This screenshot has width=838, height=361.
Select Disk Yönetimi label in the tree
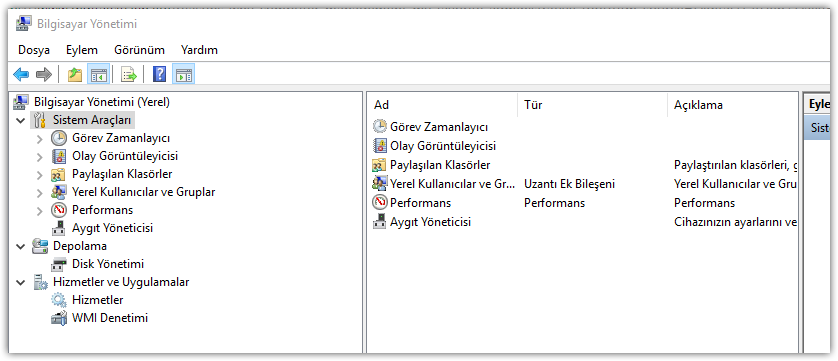[x=108, y=264]
